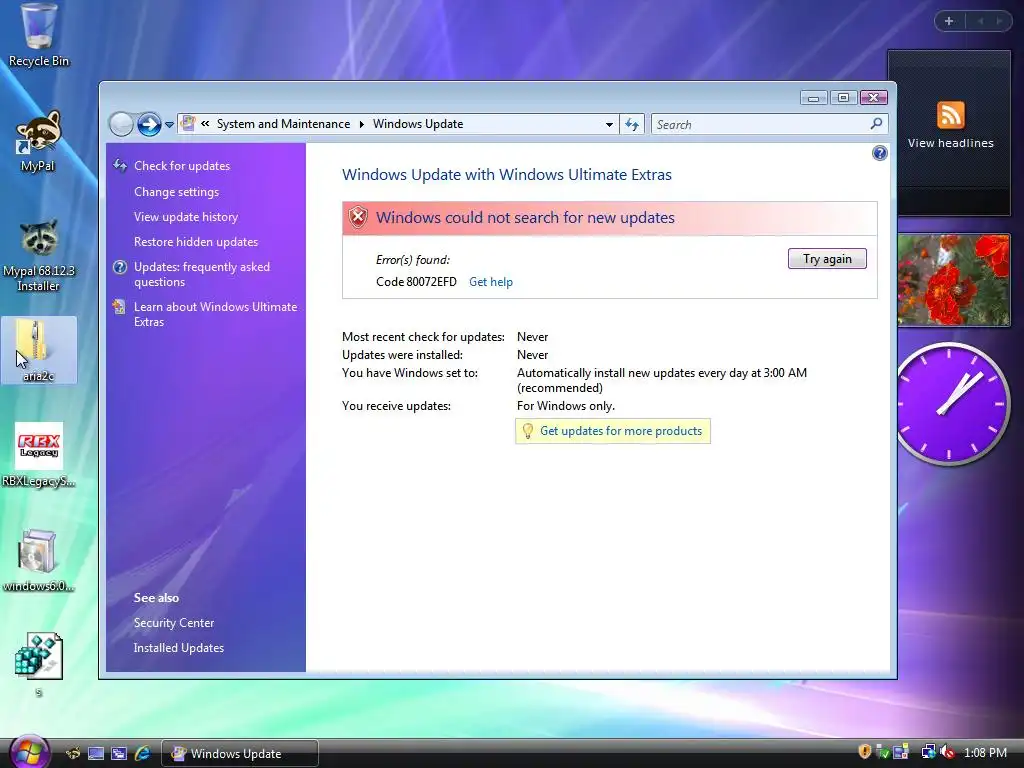Open Windows Update help question mark icon
This screenshot has width=1024, height=768.
click(880, 153)
